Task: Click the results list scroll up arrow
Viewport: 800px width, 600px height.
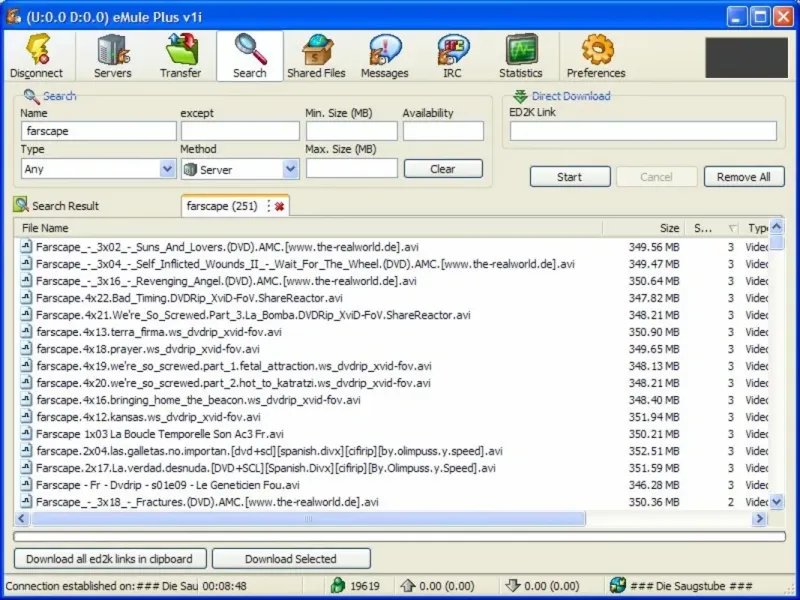Action: (x=777, y=227)
